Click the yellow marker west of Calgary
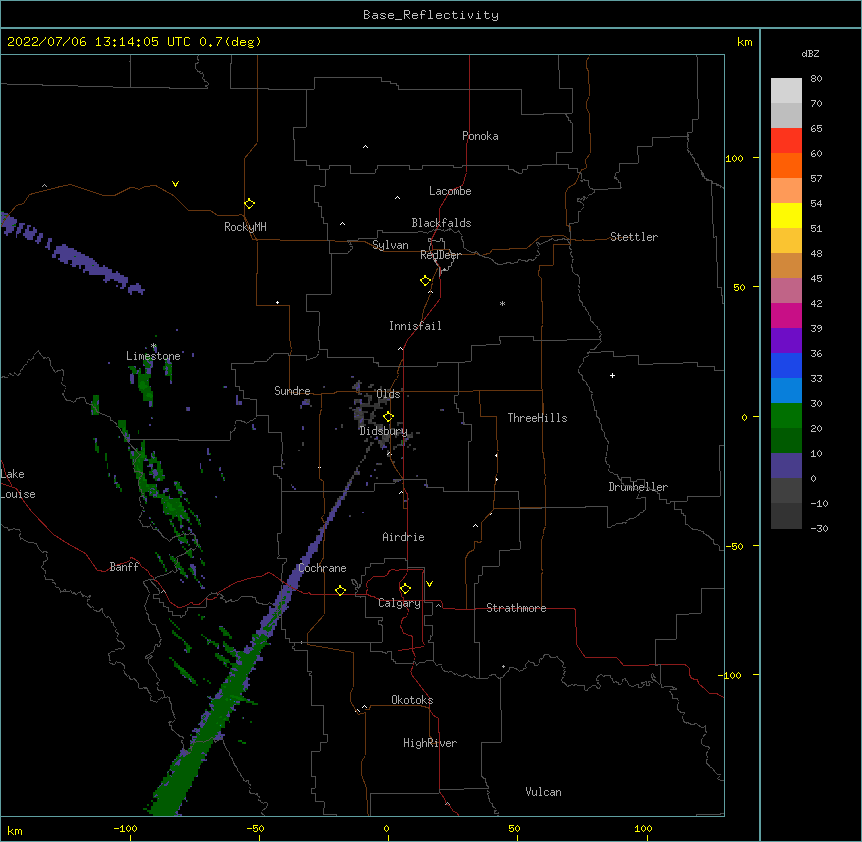 pos(340,590)
